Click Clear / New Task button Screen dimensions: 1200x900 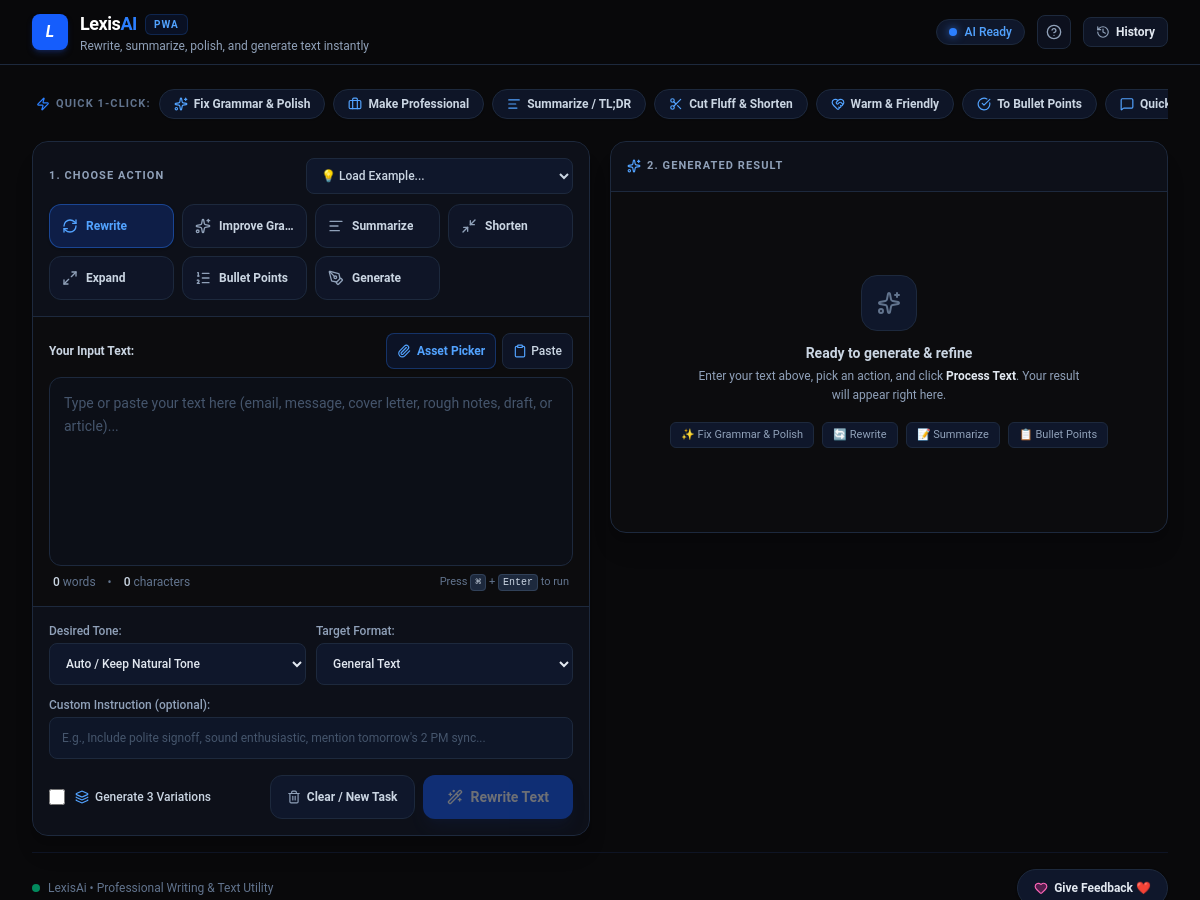pyautogui.click(x=342, y=797)
